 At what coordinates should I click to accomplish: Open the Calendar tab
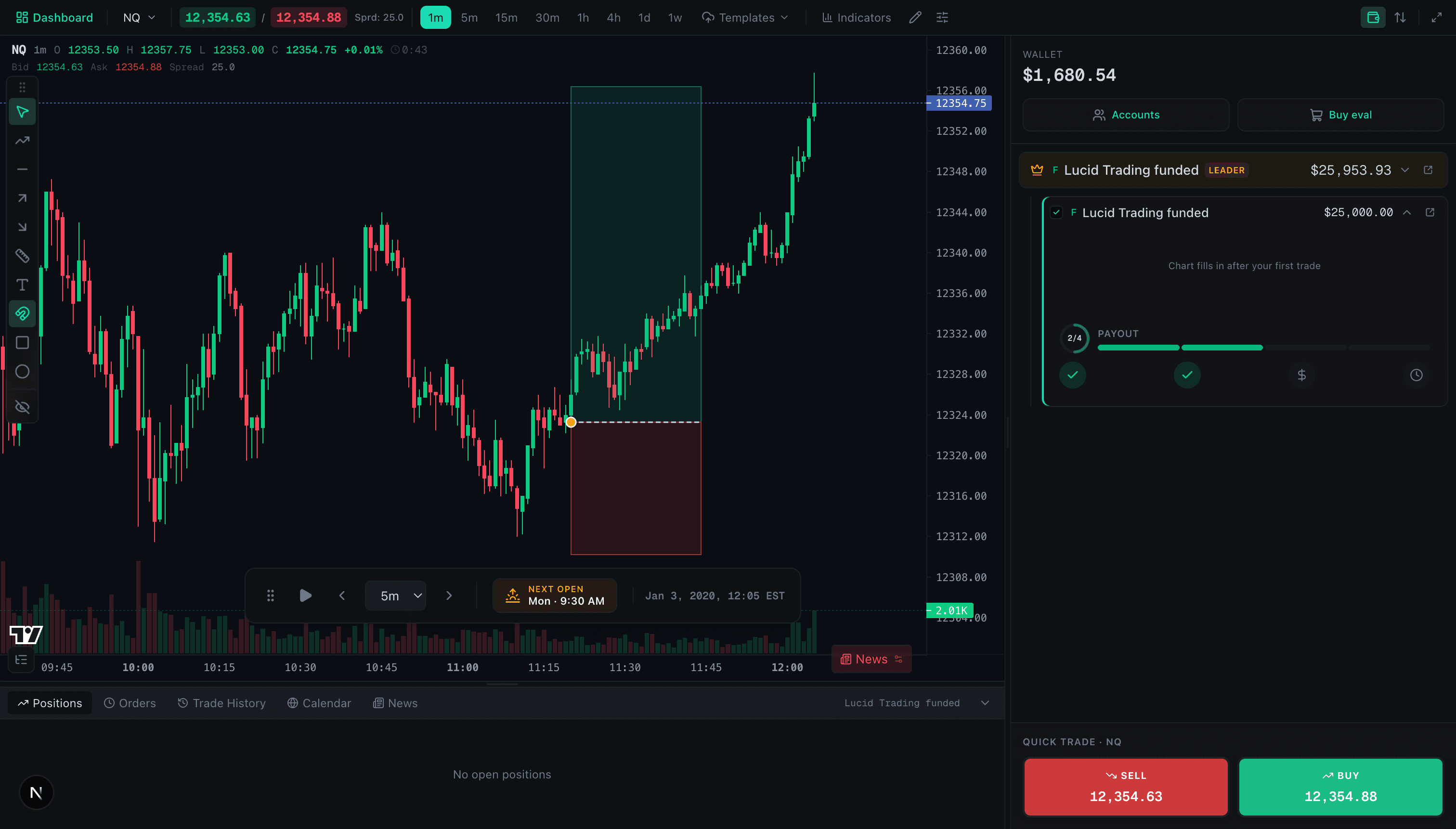tap(319, 703)
